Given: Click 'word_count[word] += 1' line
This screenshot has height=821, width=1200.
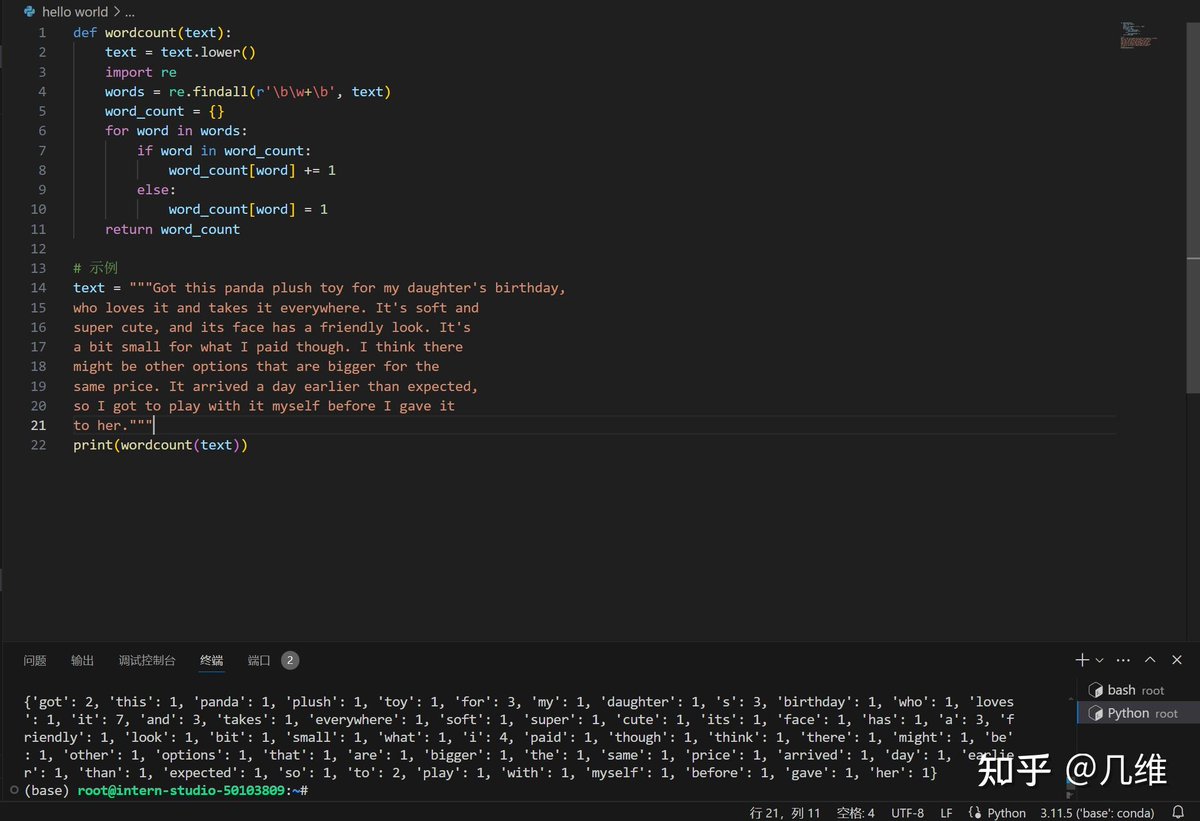Looking at the screenshot, I should (252, 170).
